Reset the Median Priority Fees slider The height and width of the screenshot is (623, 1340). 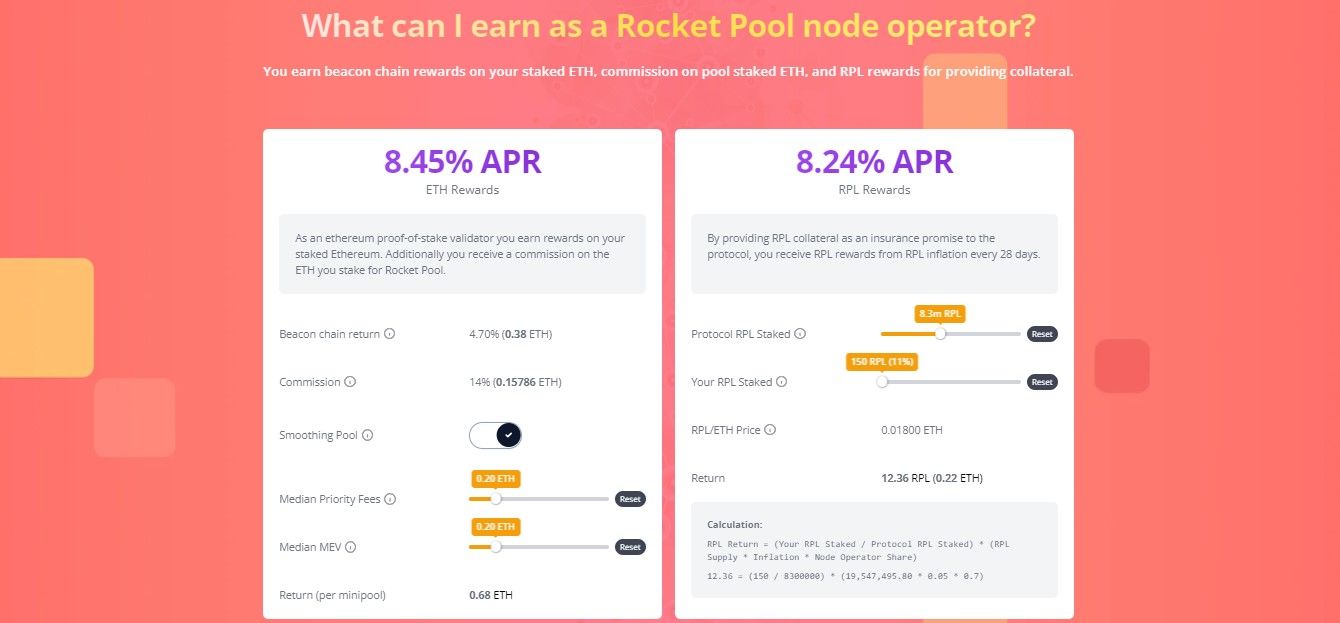point(630,499)
